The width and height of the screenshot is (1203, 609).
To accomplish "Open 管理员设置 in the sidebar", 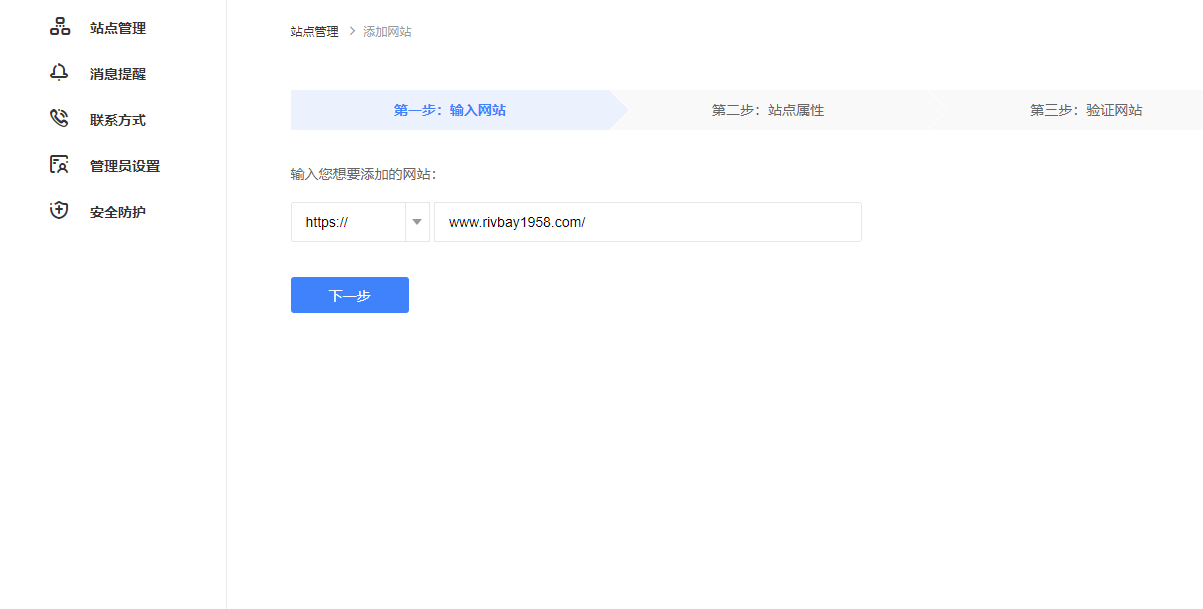I will (x=125, y=166).
